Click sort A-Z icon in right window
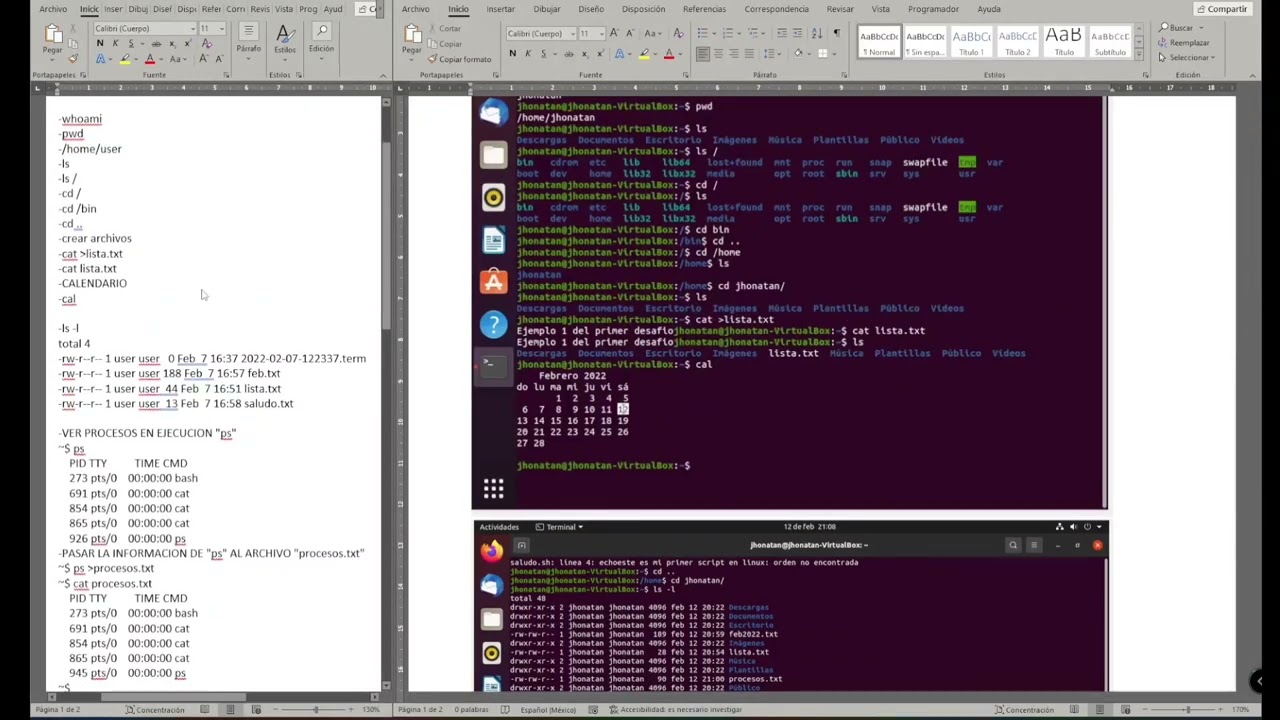The width and height of the screenshot is (1280, 720). [816, 33]
